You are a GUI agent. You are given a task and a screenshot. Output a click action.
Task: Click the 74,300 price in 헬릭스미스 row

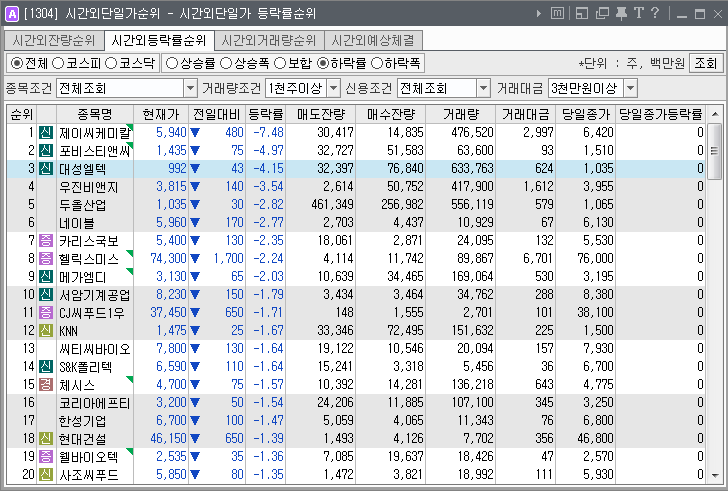point(169,258)
